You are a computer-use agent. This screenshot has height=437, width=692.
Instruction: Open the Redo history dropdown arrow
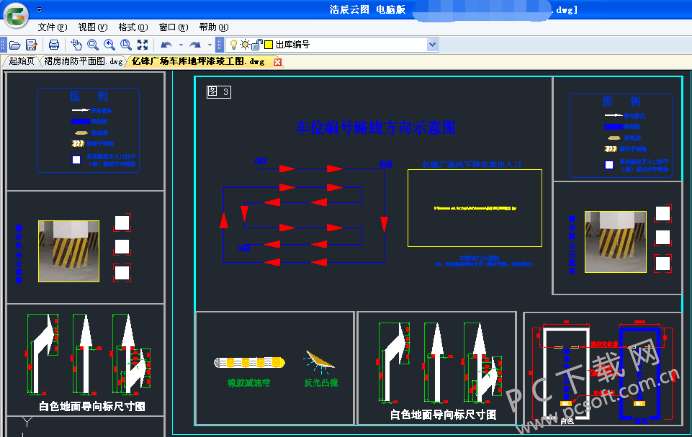[209, 45]
